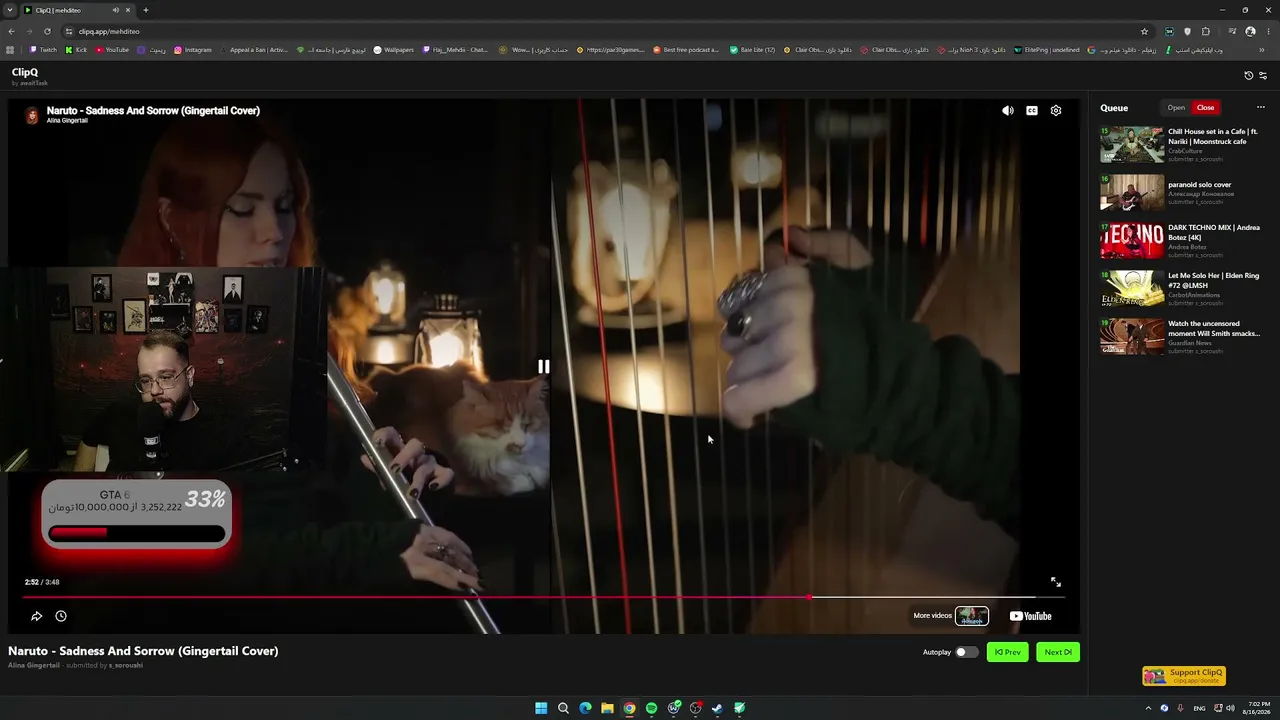
Task: Click the Alina Gingertail channel avatar
Action: click(32, 115)
